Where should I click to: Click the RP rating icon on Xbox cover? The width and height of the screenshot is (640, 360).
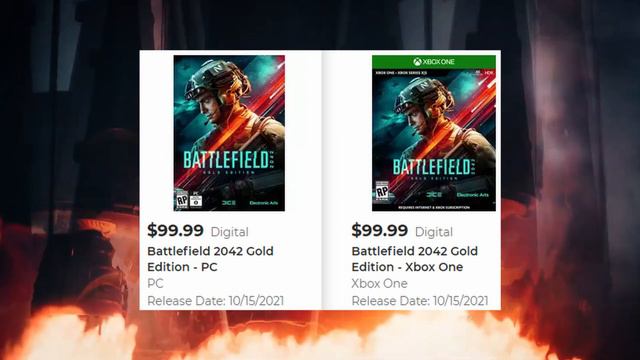382,191
